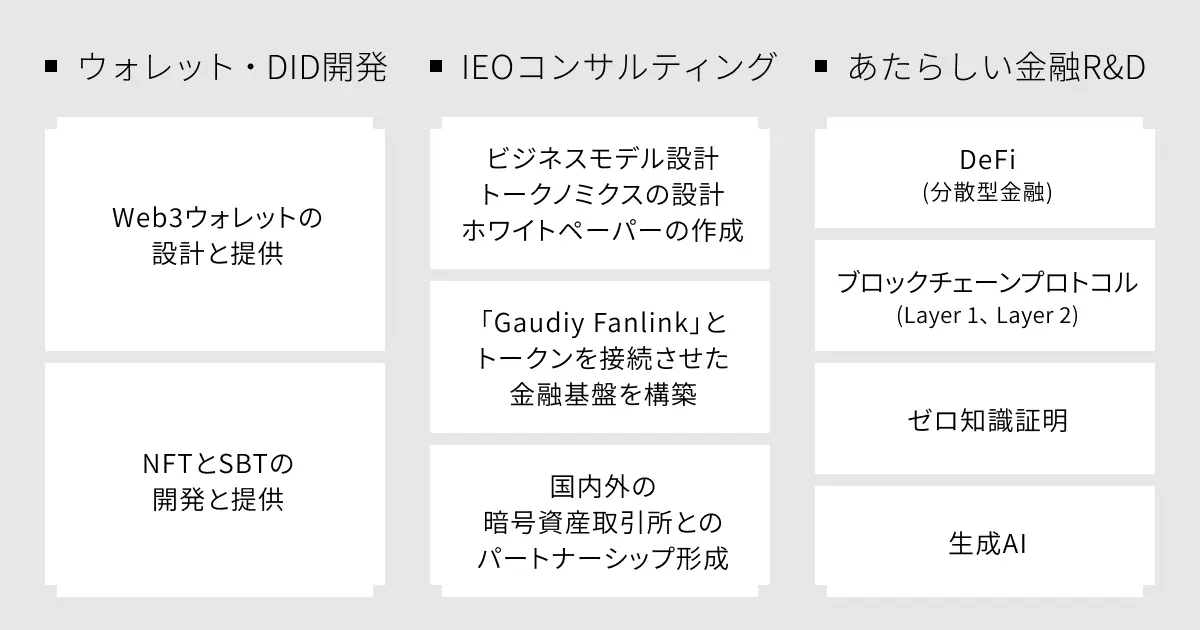
Task: Open the 暗号資産取引所とのパートナーシップ形成 card
Action: pos(602,522)
